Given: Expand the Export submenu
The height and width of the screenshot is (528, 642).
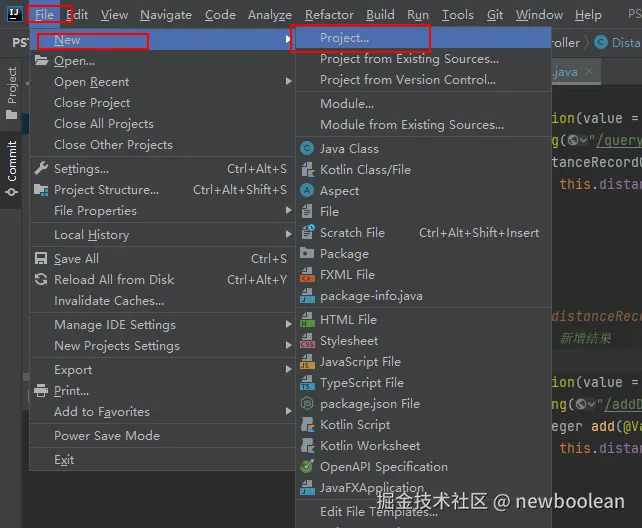Looking at the screenshot, I should click(288, 370).
